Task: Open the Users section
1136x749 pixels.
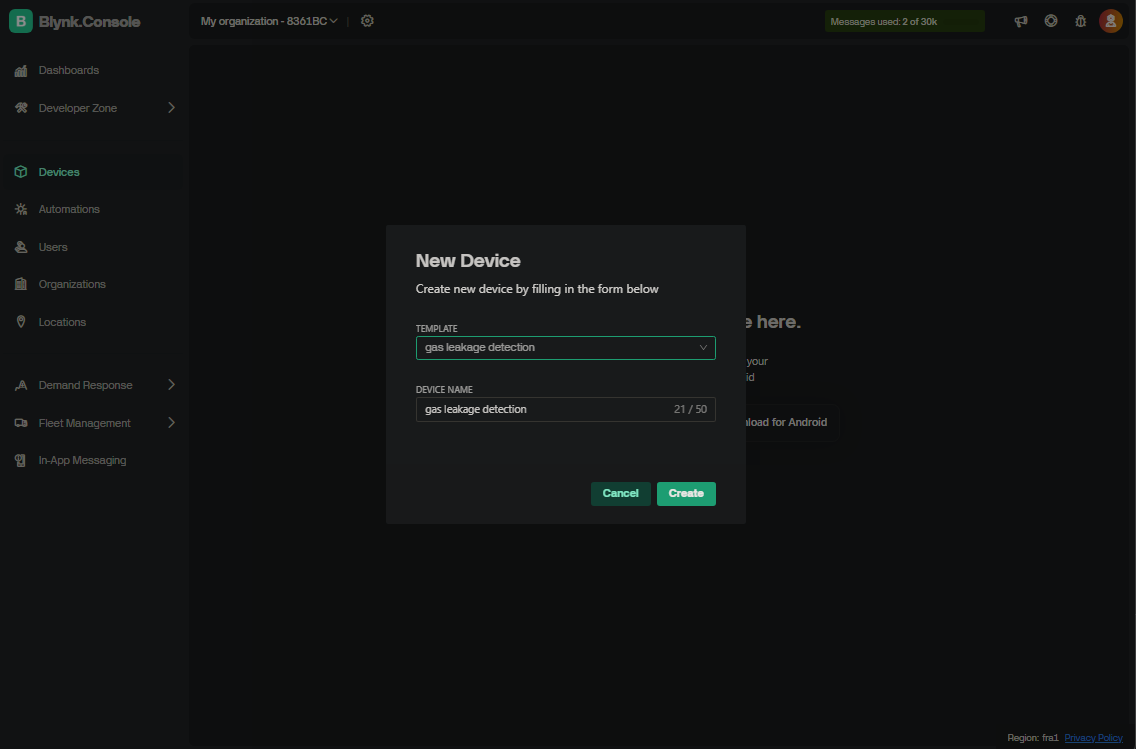Action: [53, 247]
